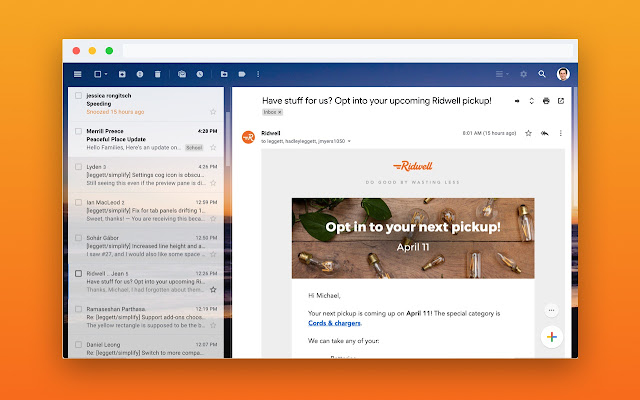Viewport: 640px width, 400px height.
Task: Delete conversation using the trash icon
Action: coord(158,74)
